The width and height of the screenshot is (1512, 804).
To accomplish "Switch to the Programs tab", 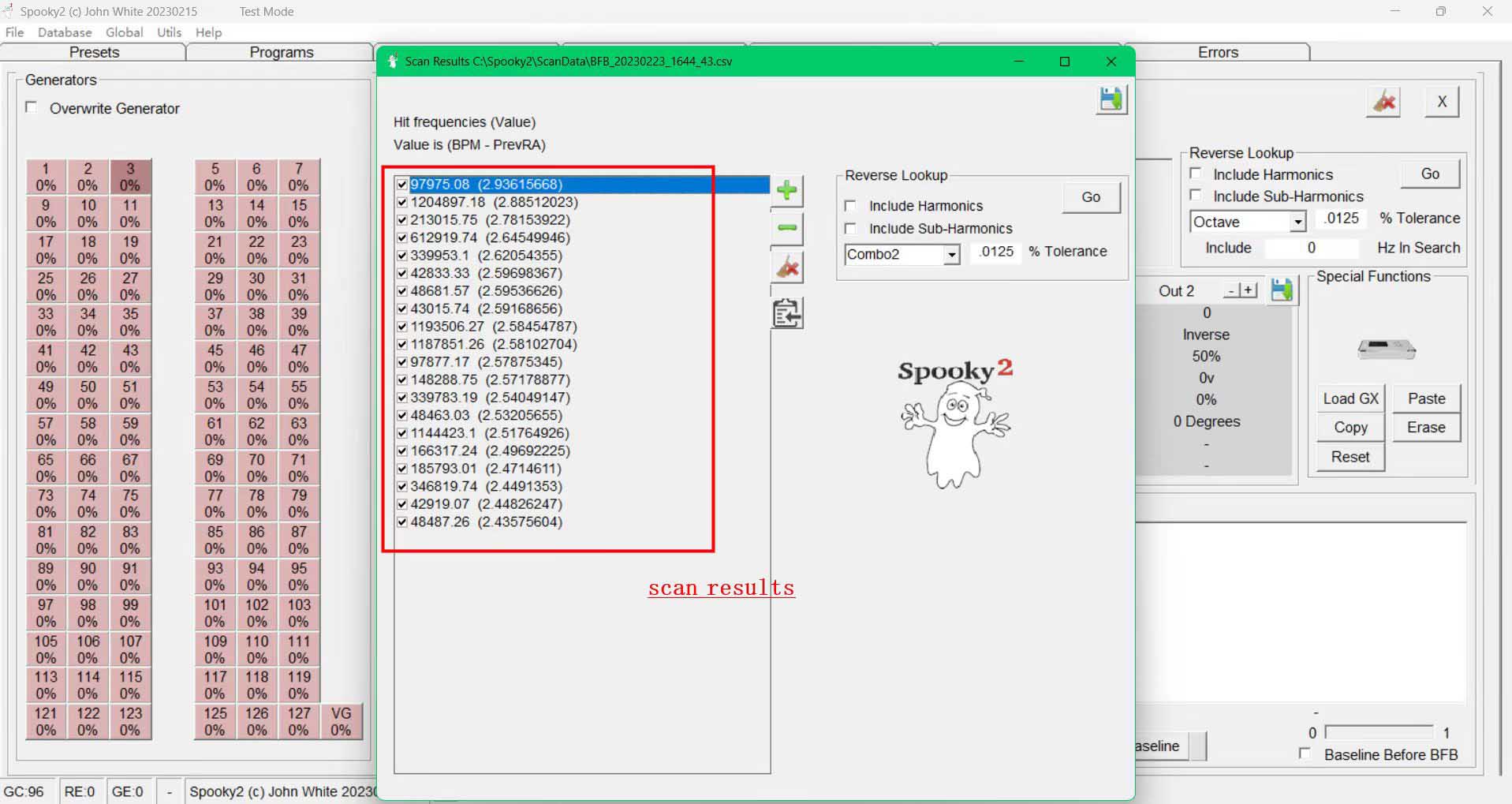I will pos(281,52).
